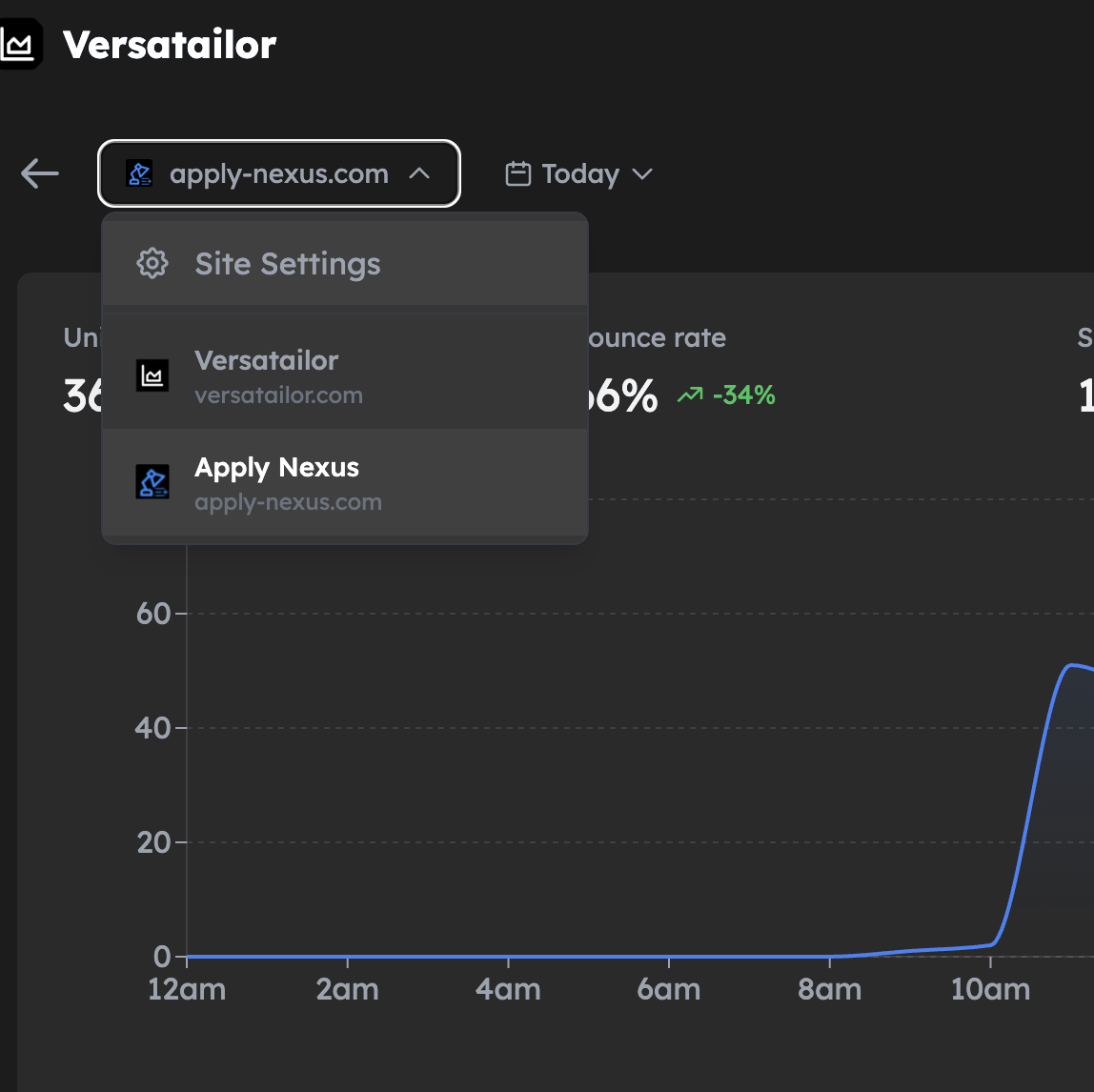Click the Bounce rate metric label
1094x1092 pixels.
tap(656, 338)
